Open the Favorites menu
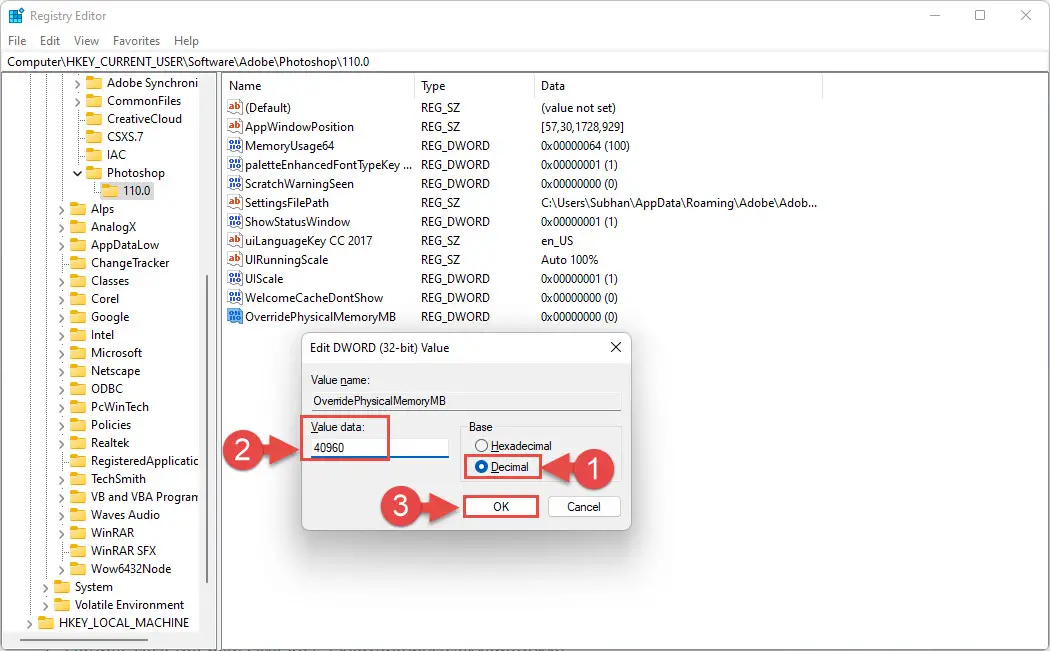The width and height of the screenshot is (1050, 651). click(136, 41)
